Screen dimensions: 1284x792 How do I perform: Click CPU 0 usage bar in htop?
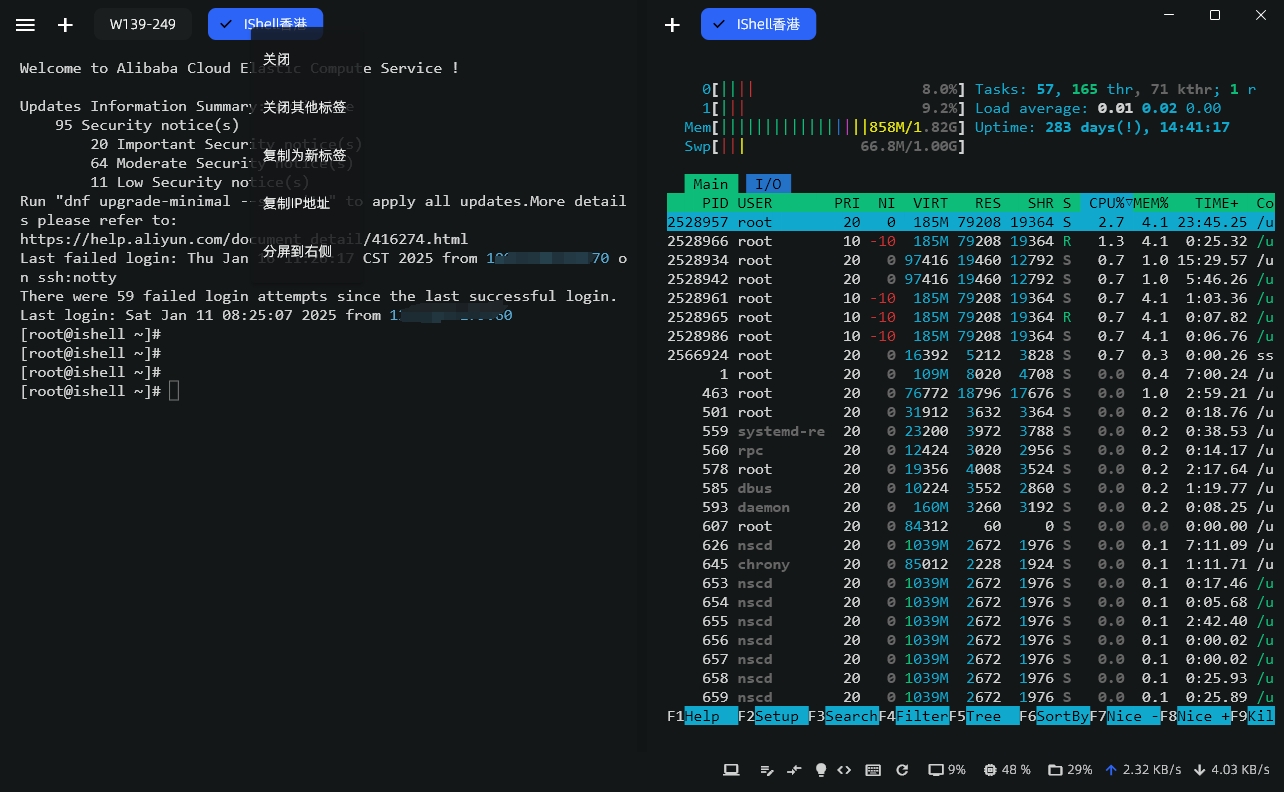pyautogui.click(x=834, y=89)
